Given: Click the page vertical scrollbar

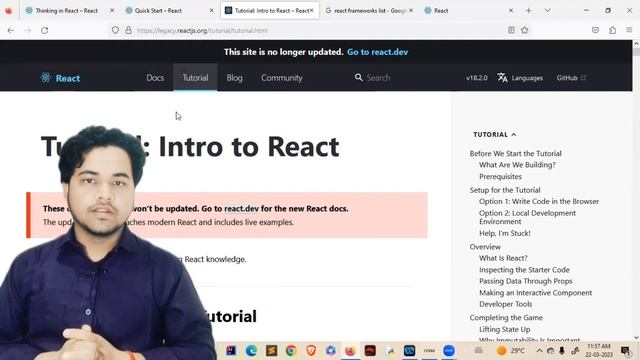Looking at the screenshot, I should (x=636, y=190).
